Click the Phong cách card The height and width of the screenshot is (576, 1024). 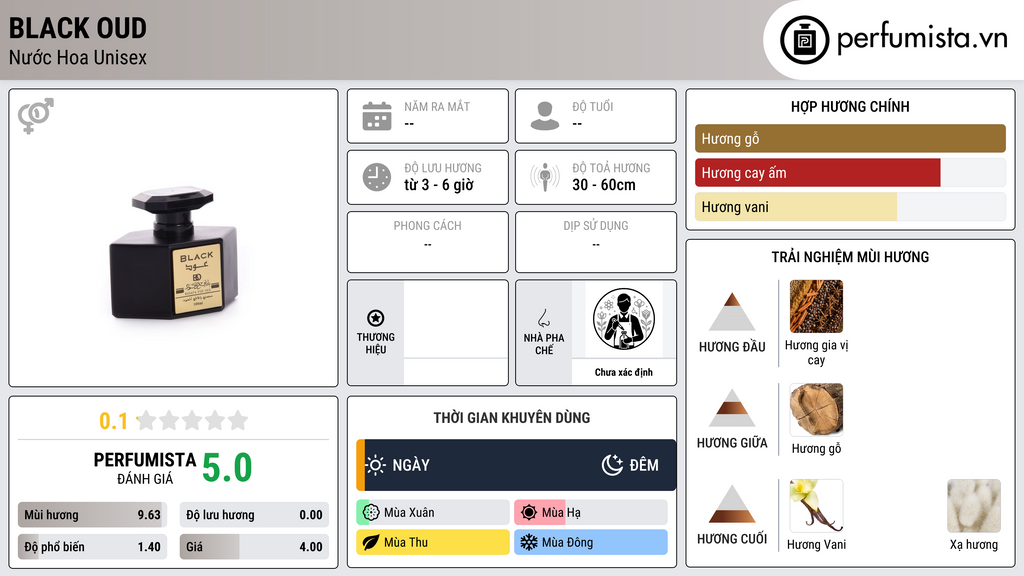(428, 242)
